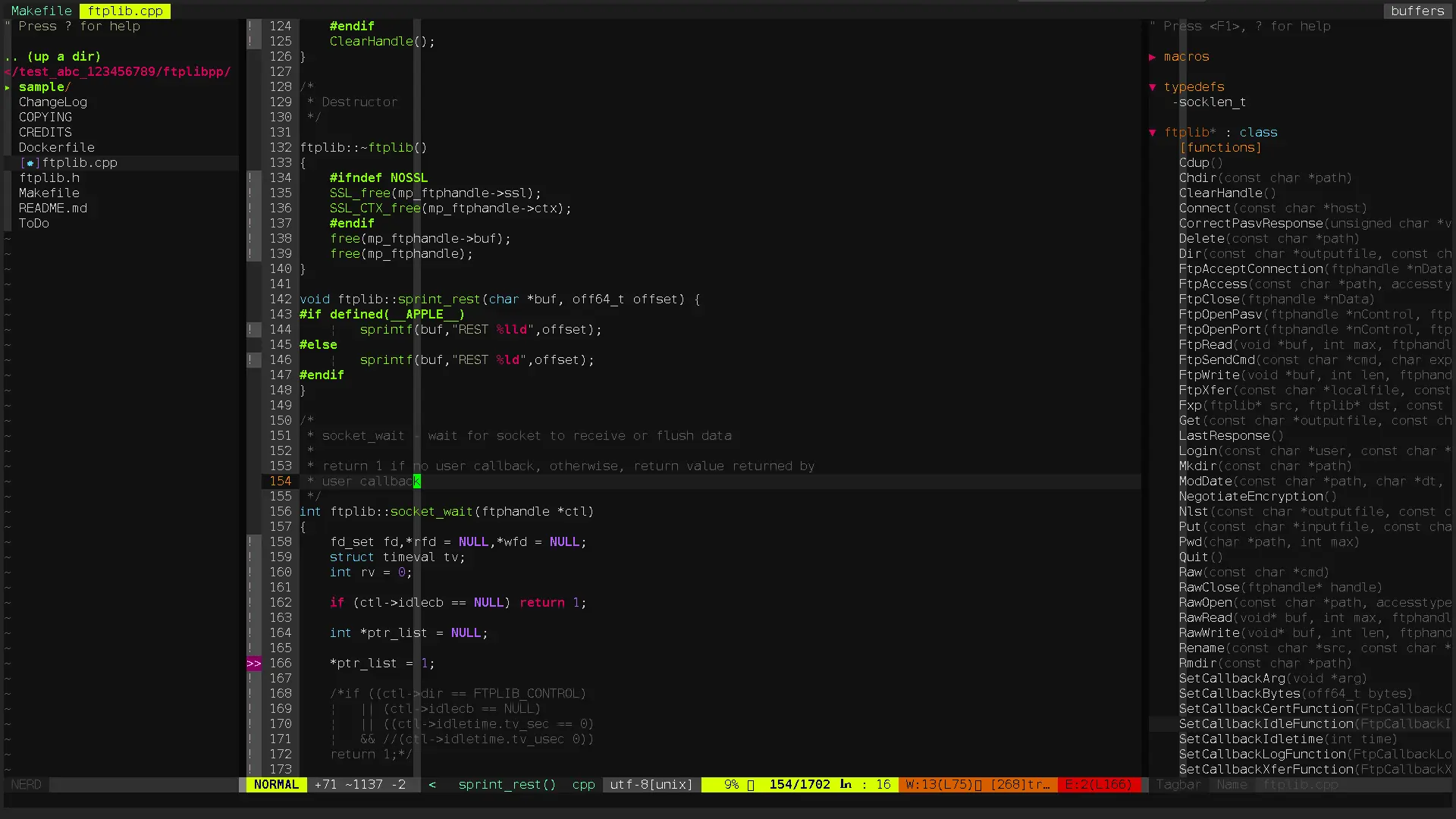
Task: Click the warning sign beside line 134
Action: [x=250, y=178]
